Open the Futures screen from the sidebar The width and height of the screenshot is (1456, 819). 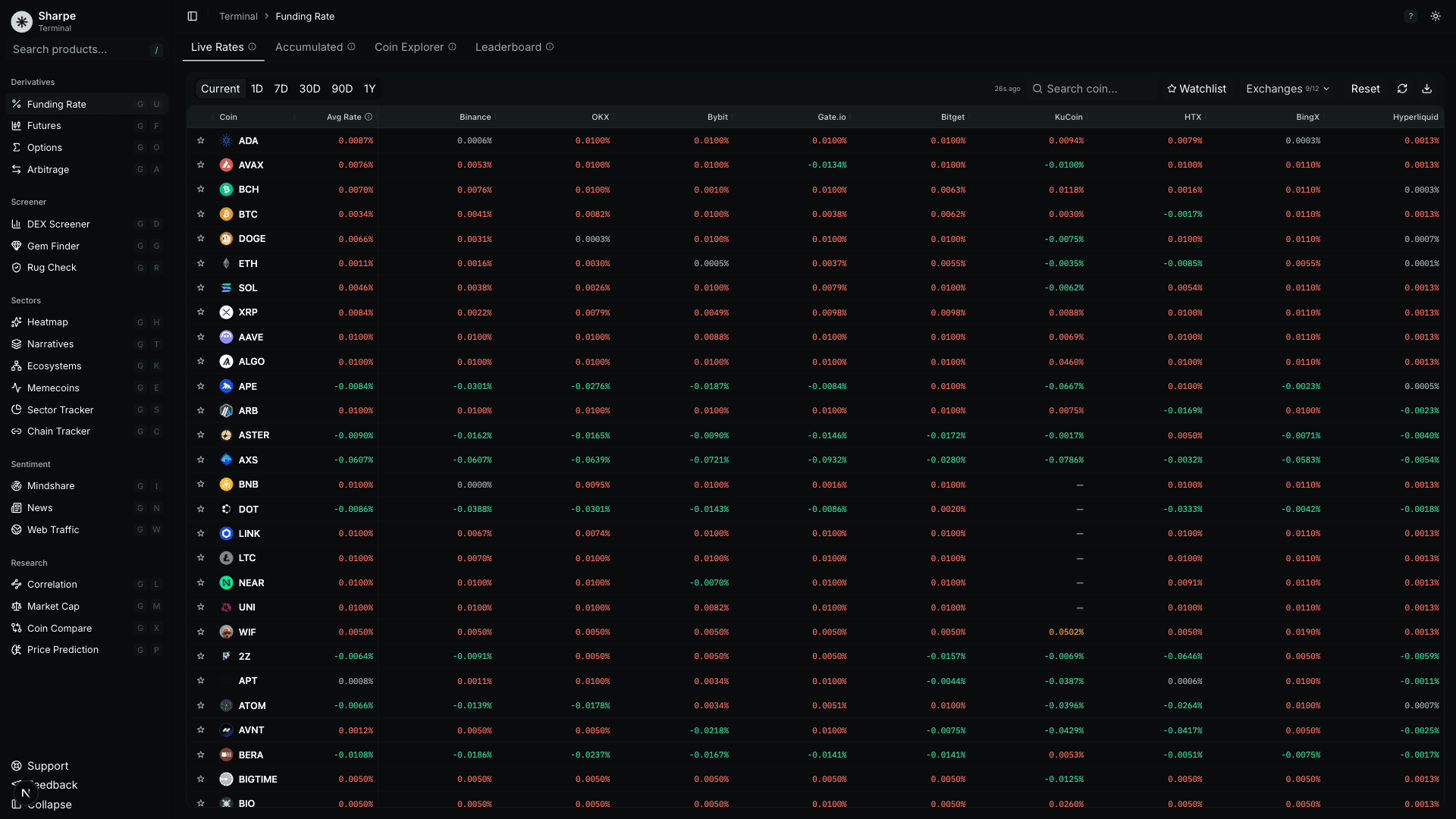[44, 125]
